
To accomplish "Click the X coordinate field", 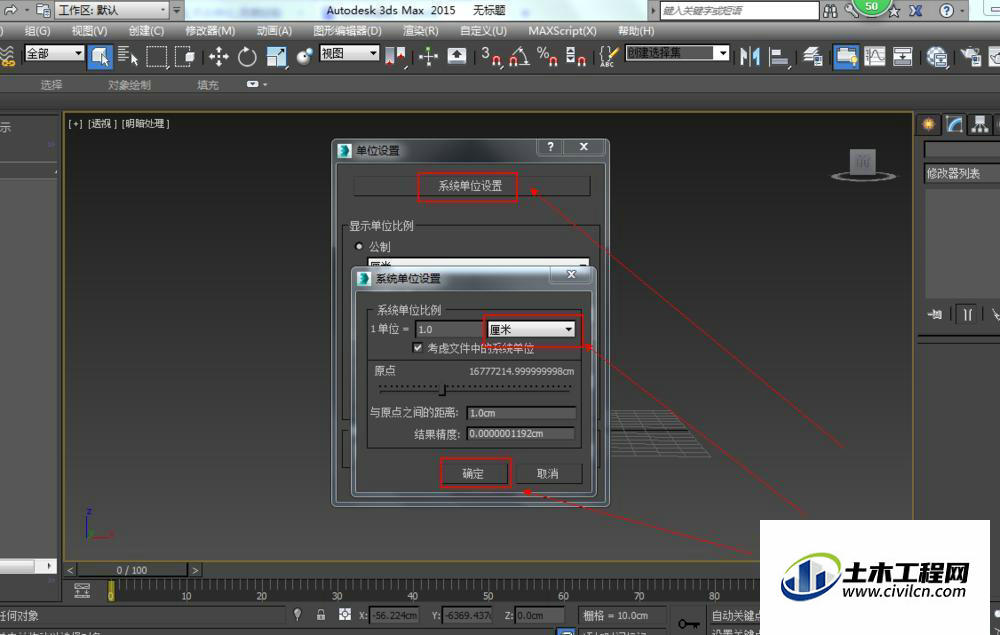I will pyautogui.click(x=394, y=615).
